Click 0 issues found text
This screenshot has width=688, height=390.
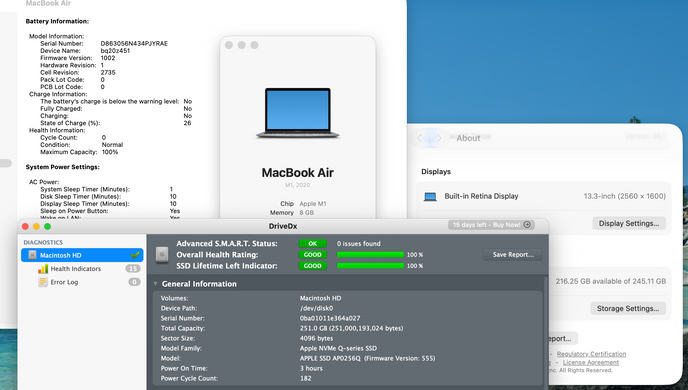[358, 243]
